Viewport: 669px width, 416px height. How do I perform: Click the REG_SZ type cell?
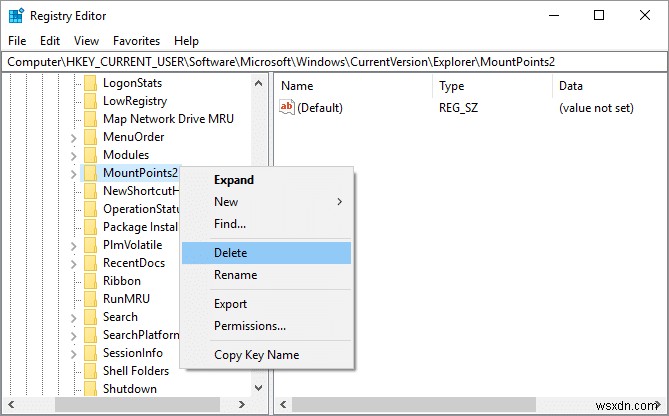tap(458, 108)
